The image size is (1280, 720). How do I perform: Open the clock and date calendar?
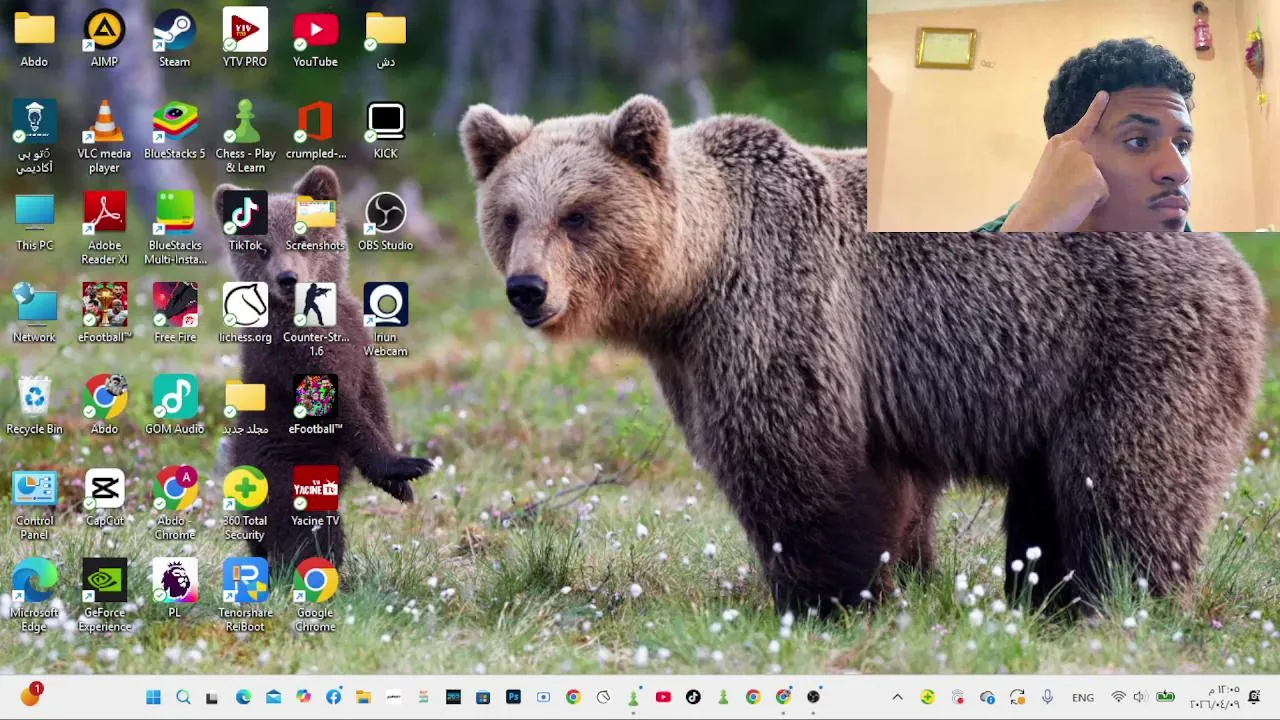coord(1215,697)
